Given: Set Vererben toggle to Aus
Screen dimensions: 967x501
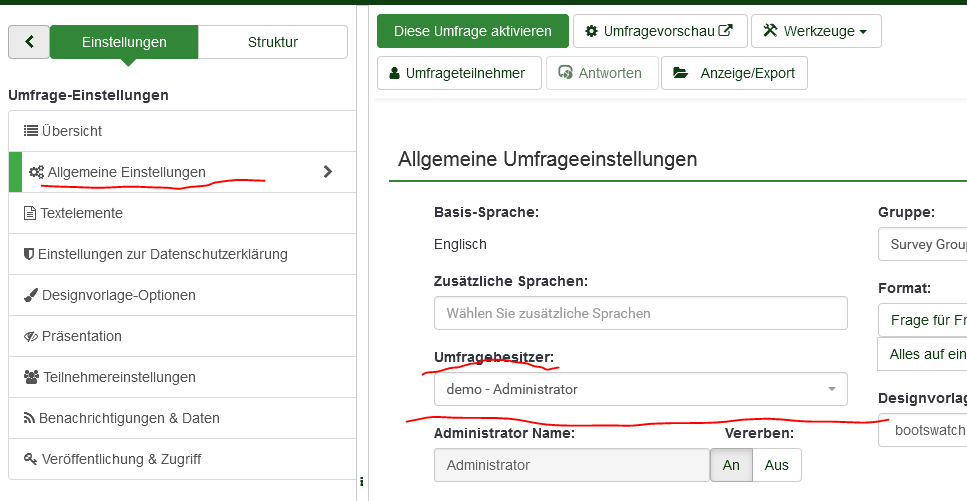Looking at the screenshot, I should click(x=776, y=465).
